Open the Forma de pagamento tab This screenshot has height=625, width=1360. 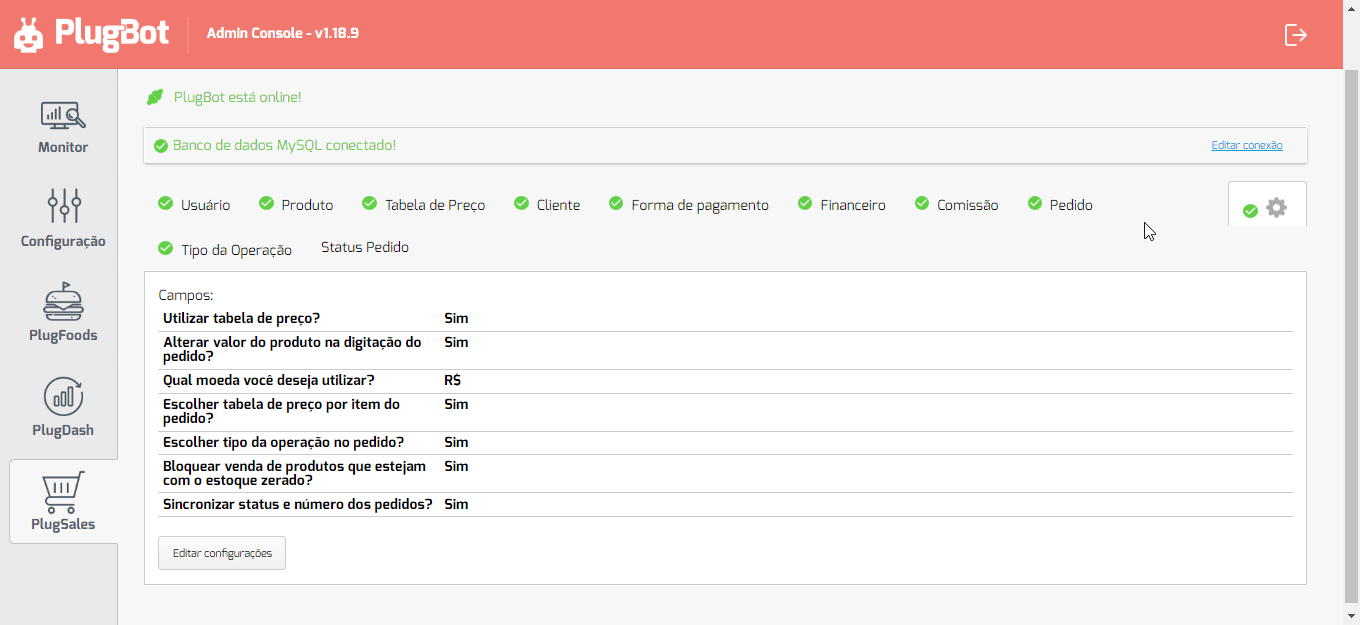coord(689,205)
